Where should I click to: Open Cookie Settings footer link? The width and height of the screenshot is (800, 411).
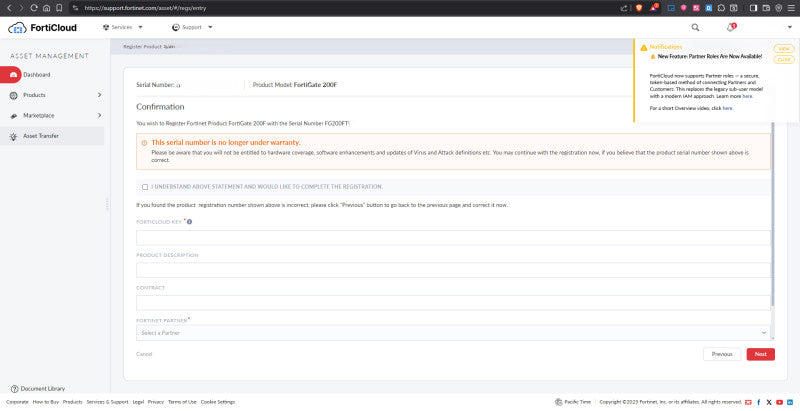click(218, 402)
